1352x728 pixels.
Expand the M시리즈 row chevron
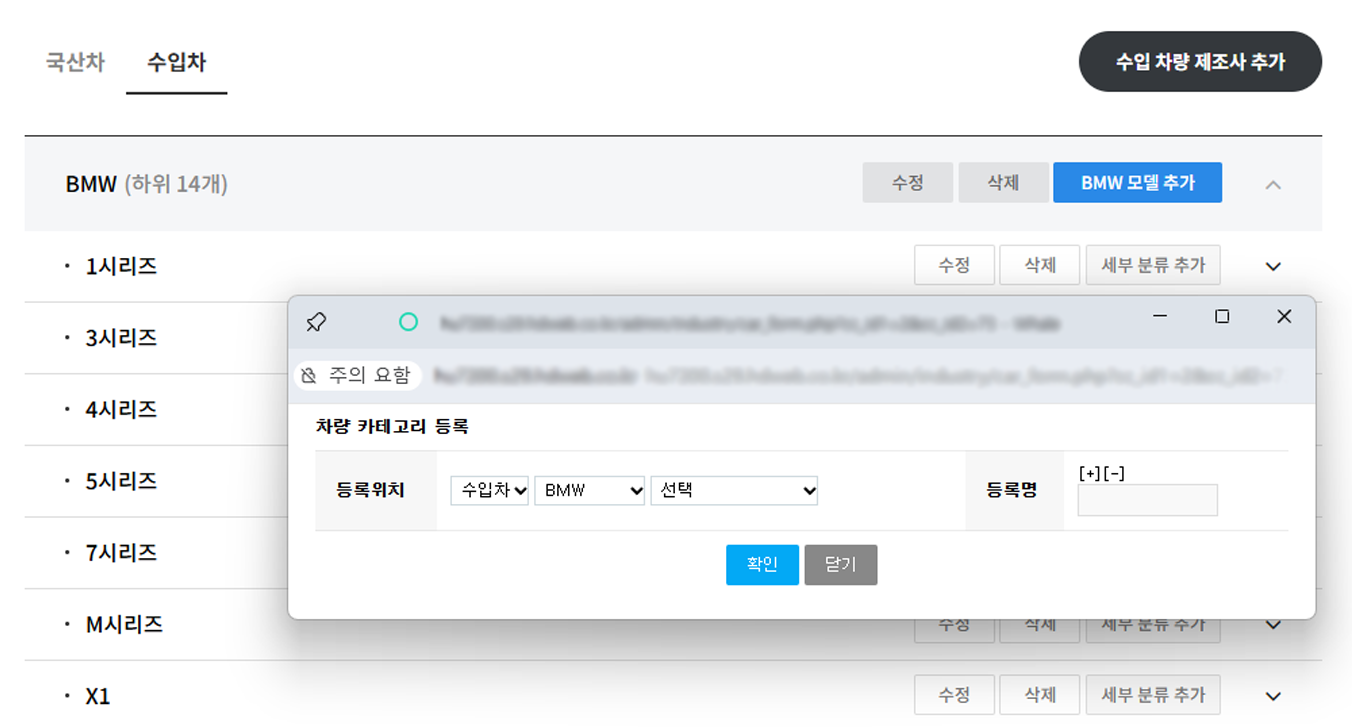(1273, 625)
